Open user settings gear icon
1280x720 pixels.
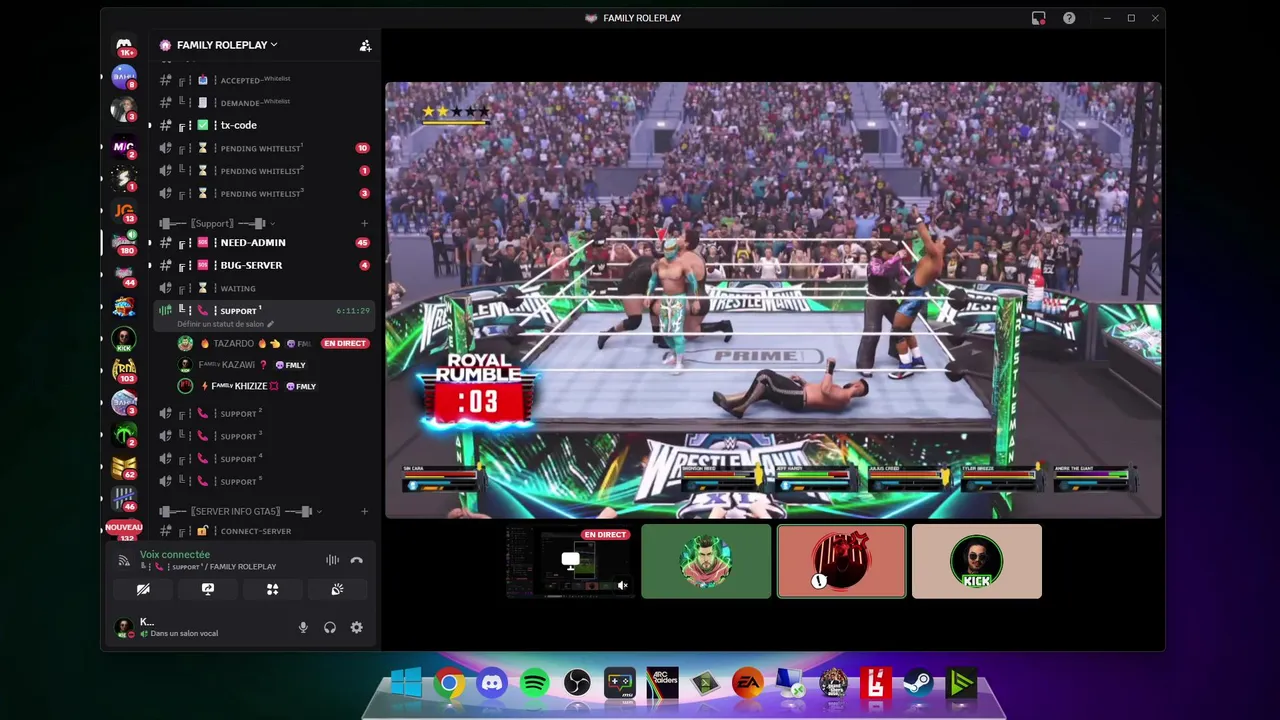point(356,627)
